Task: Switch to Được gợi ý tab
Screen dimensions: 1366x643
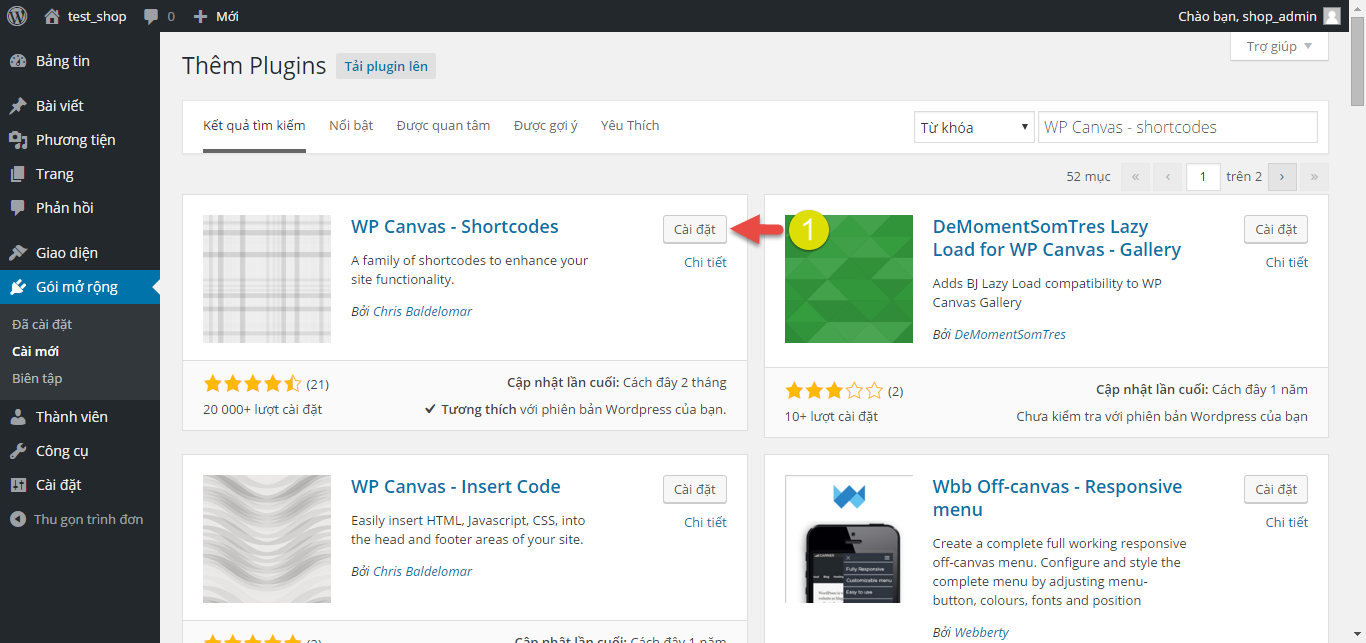Action: (x=546, y=125)
